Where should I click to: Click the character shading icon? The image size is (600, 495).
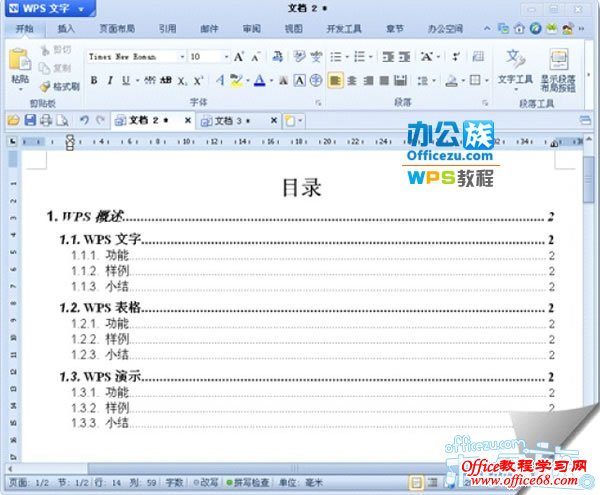click(283, 80)
